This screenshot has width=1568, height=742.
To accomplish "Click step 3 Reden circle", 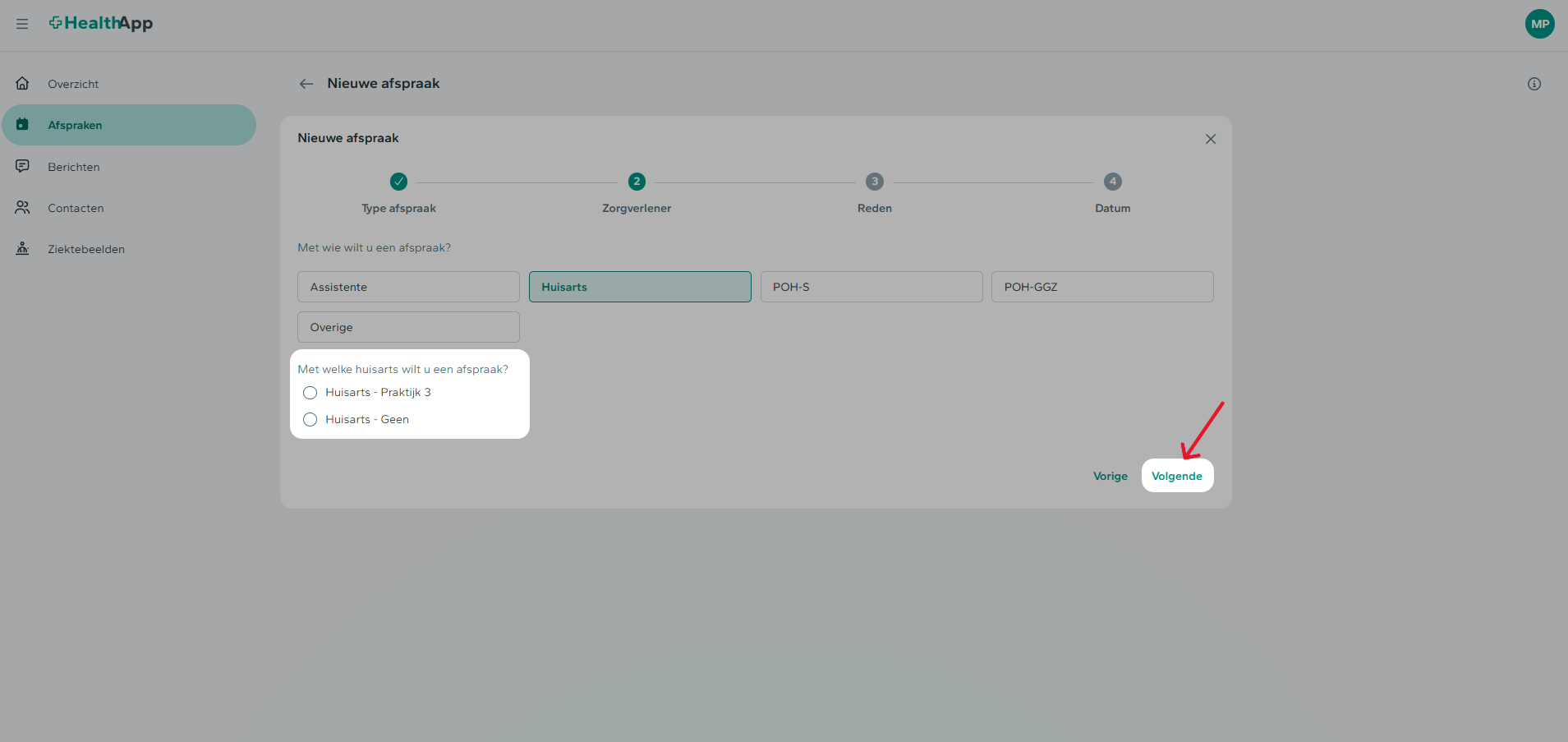I will pyautogui.click(x=875, y=182).
